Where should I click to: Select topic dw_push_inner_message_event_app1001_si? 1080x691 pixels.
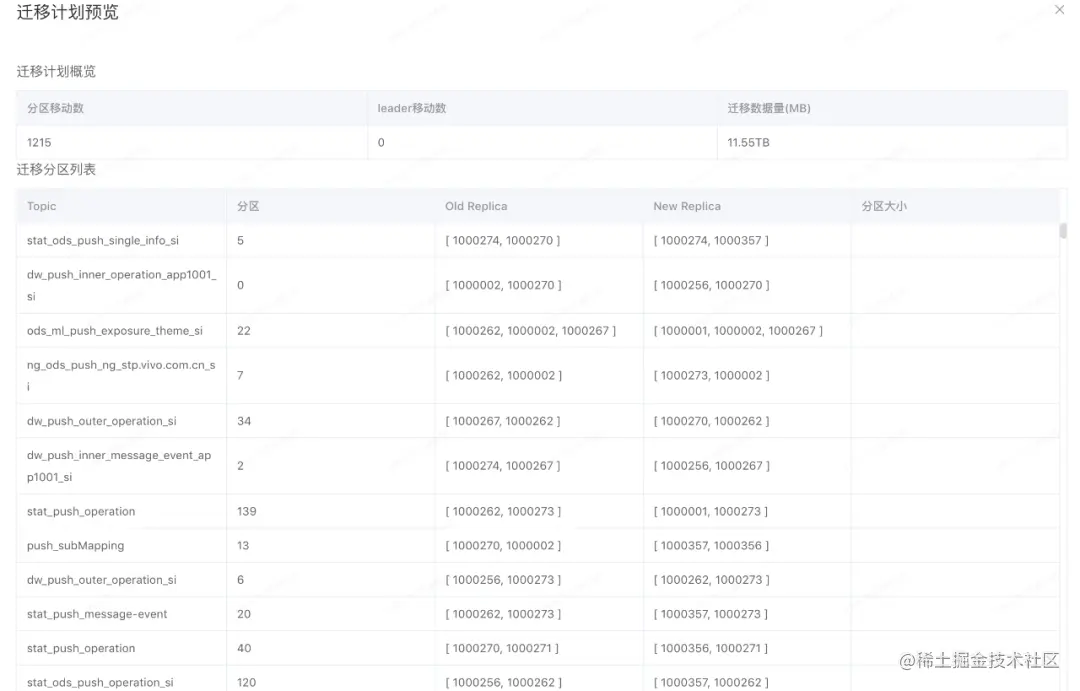click(119, 466)
